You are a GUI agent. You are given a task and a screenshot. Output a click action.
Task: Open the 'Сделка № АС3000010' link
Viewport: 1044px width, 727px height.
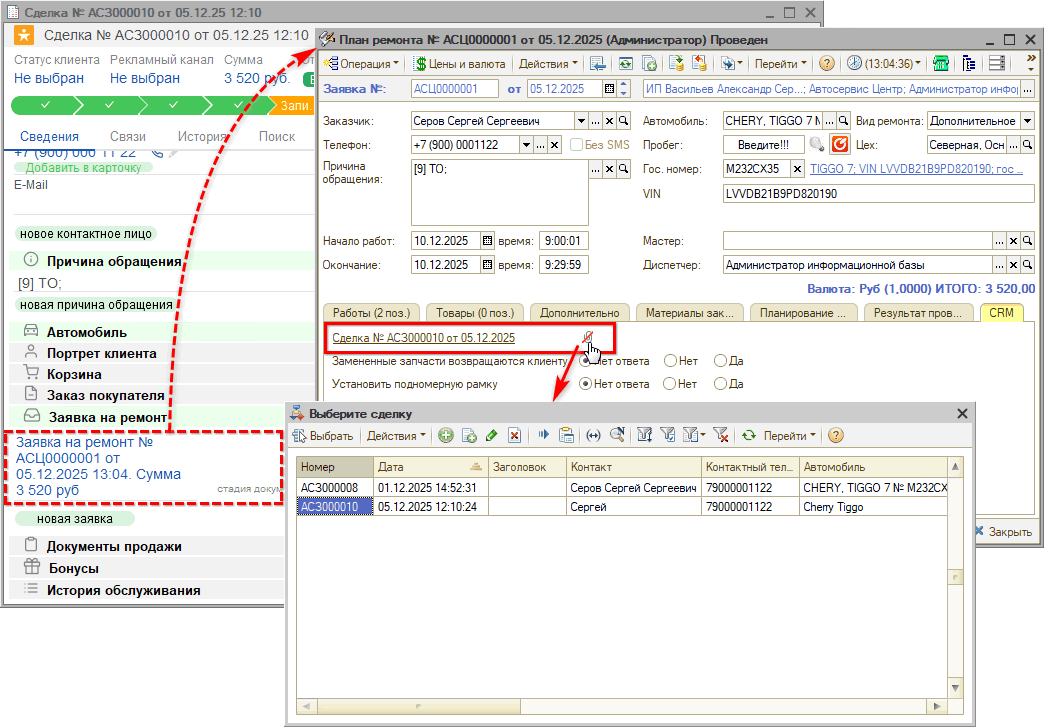[423, 338]
